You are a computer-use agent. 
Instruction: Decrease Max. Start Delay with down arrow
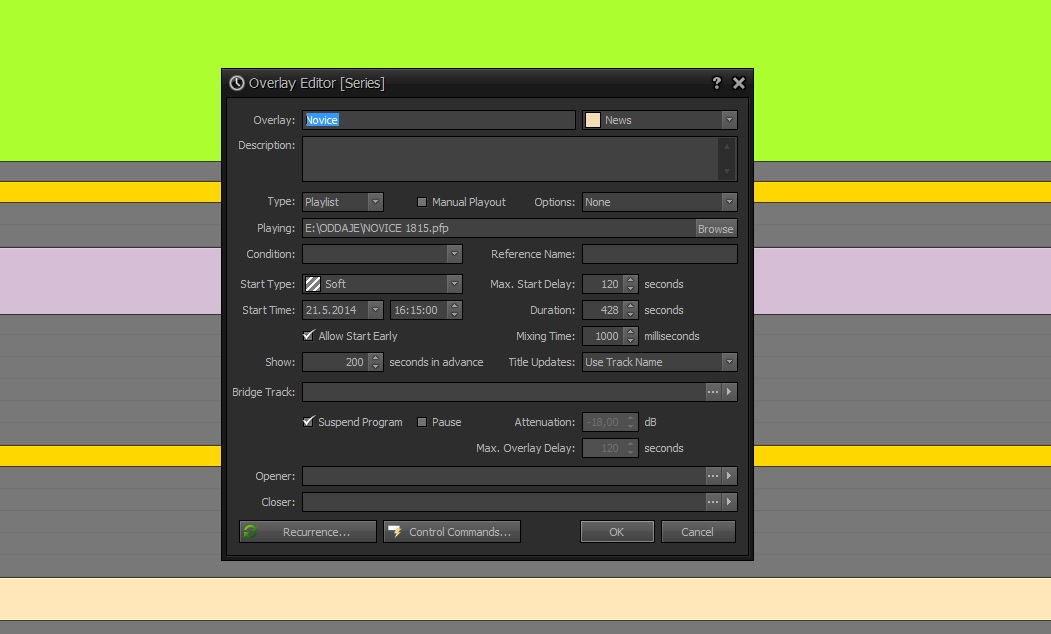tap(630, 288)
